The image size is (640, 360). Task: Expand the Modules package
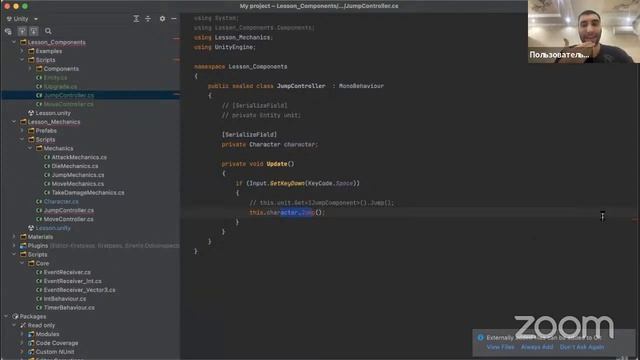click(x=22, y=334)
